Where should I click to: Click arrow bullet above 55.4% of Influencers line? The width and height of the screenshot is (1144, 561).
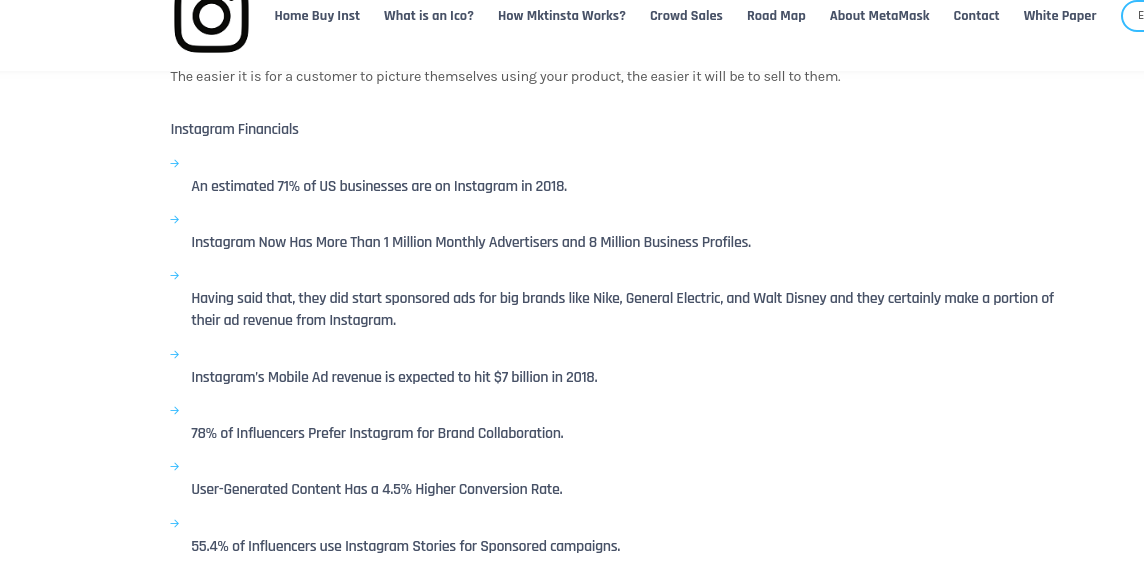pos(174,524)
